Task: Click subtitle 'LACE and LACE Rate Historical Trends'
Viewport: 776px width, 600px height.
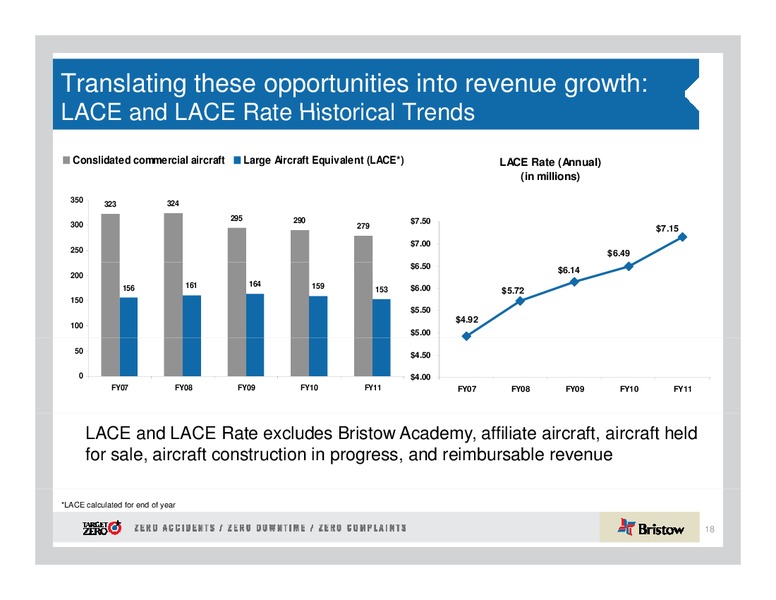Action: 268,112
